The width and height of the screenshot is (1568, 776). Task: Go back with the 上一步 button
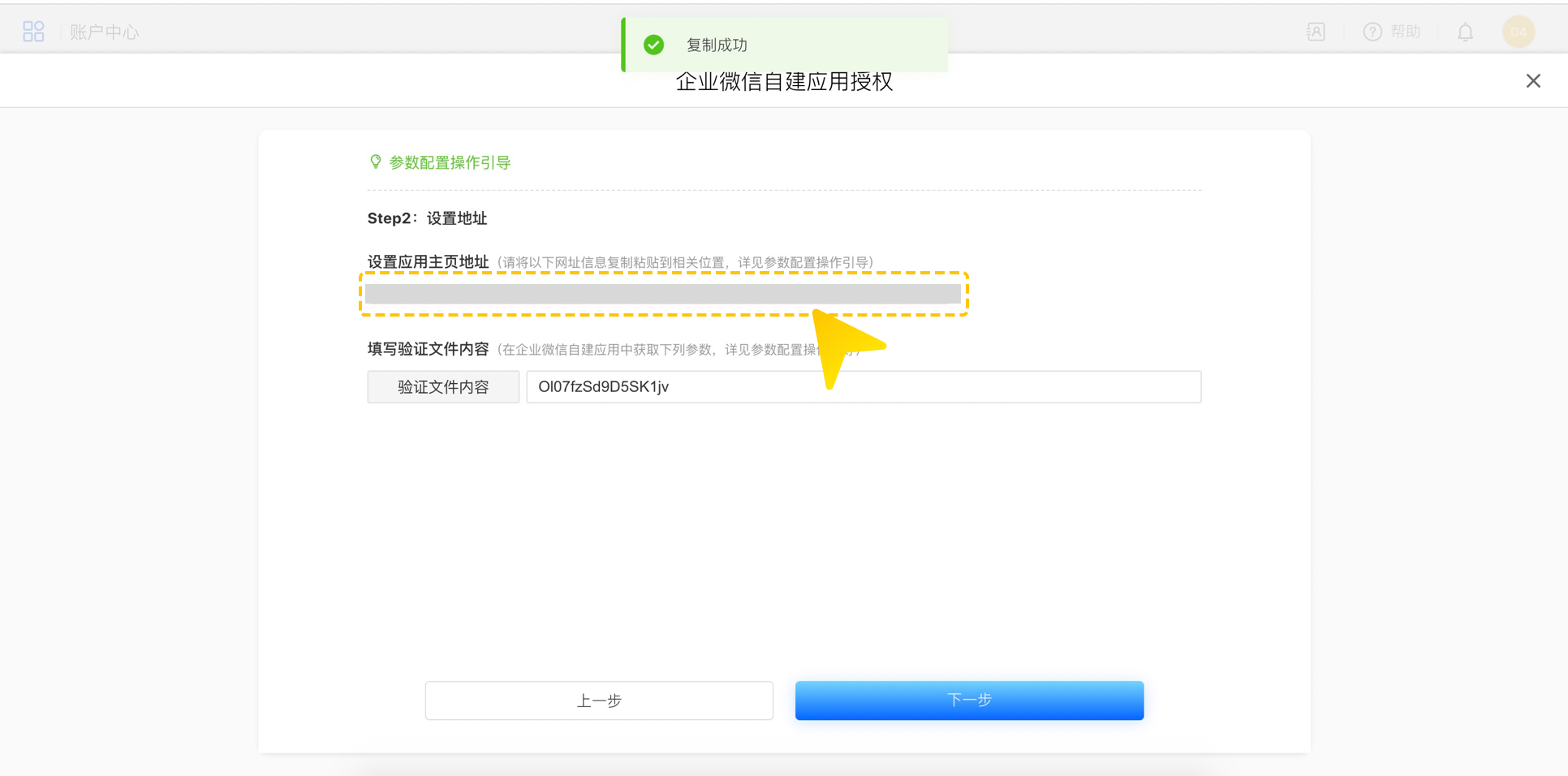tap(599, 701)
